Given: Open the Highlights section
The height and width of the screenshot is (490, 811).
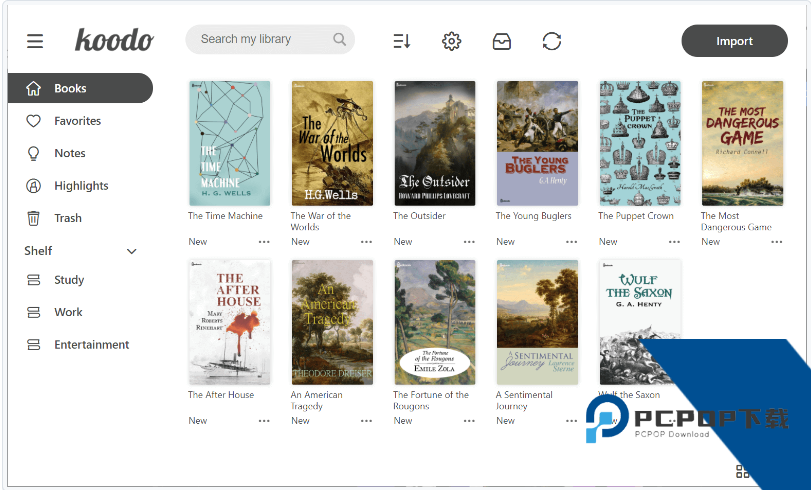Looking at the screenshot, I should tap(81, 186).
